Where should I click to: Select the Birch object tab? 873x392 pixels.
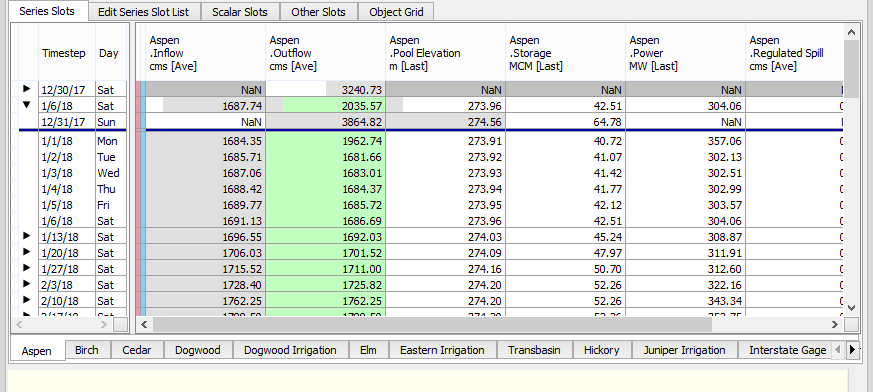[87, 350]
